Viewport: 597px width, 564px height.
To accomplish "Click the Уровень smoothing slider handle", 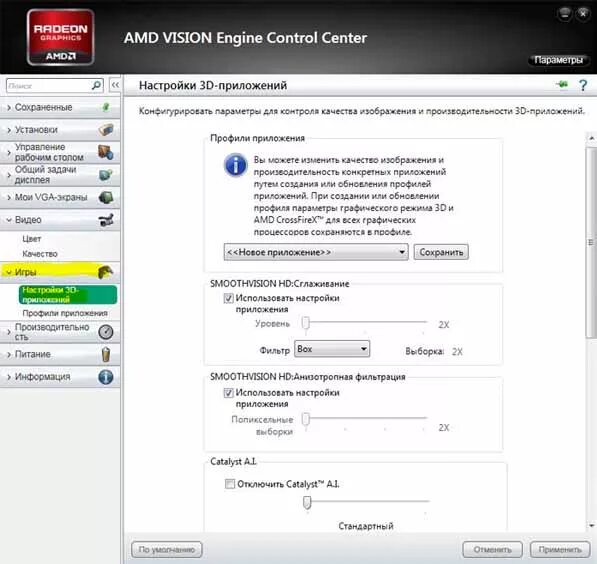I will pos(306,323).
